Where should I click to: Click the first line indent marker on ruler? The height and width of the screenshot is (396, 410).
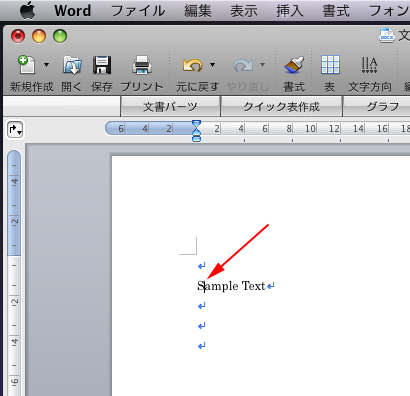(197, 124)
